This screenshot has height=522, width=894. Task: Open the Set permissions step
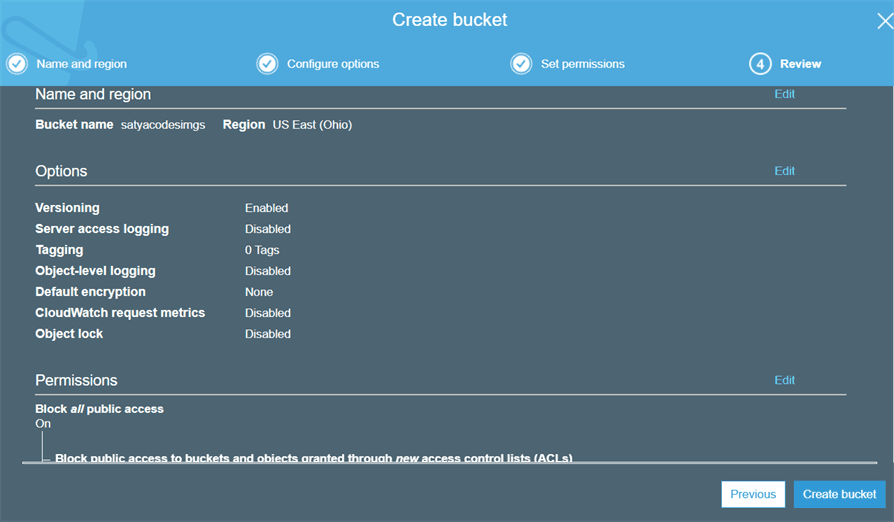(582, 64)
